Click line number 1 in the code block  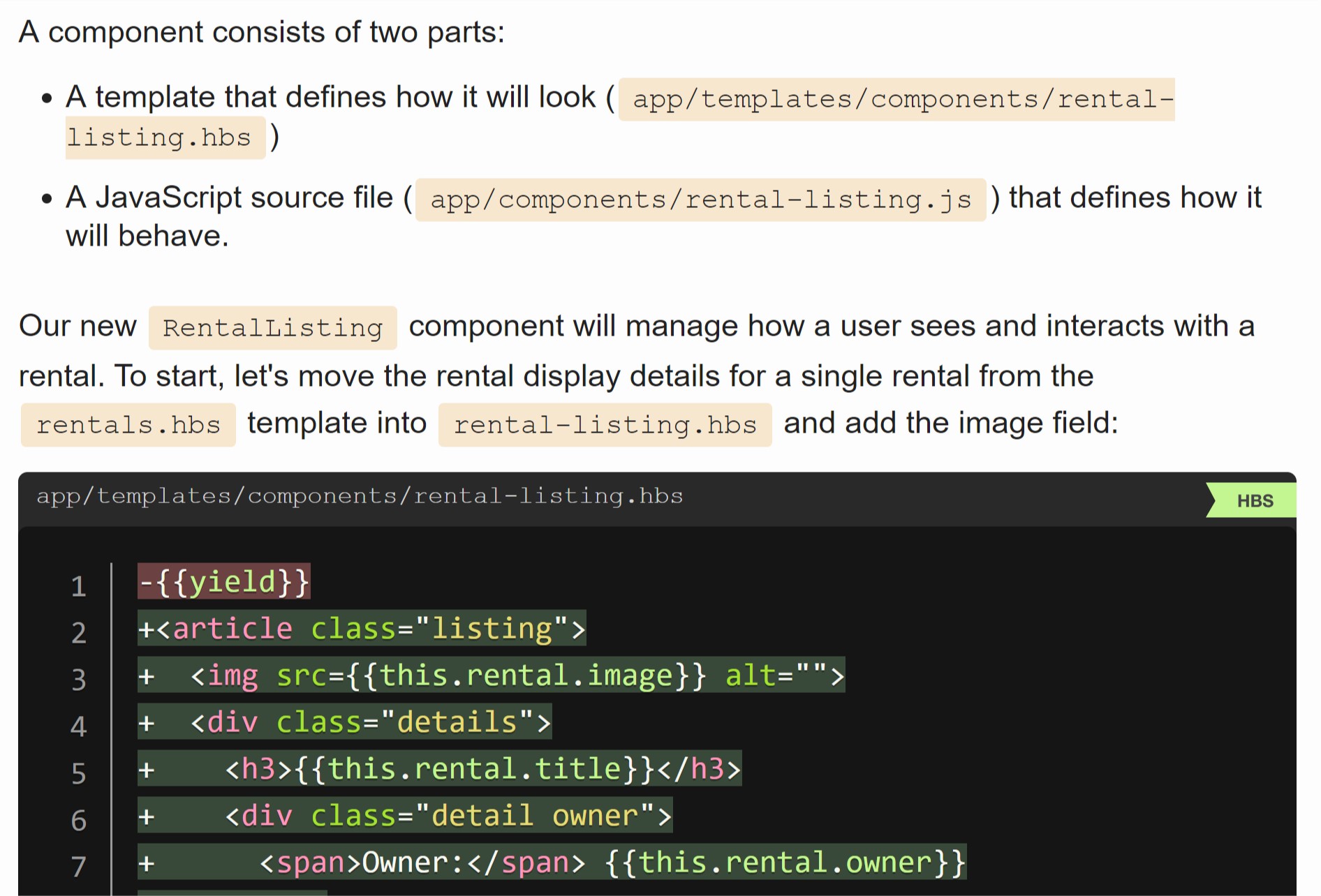[78, 586]
